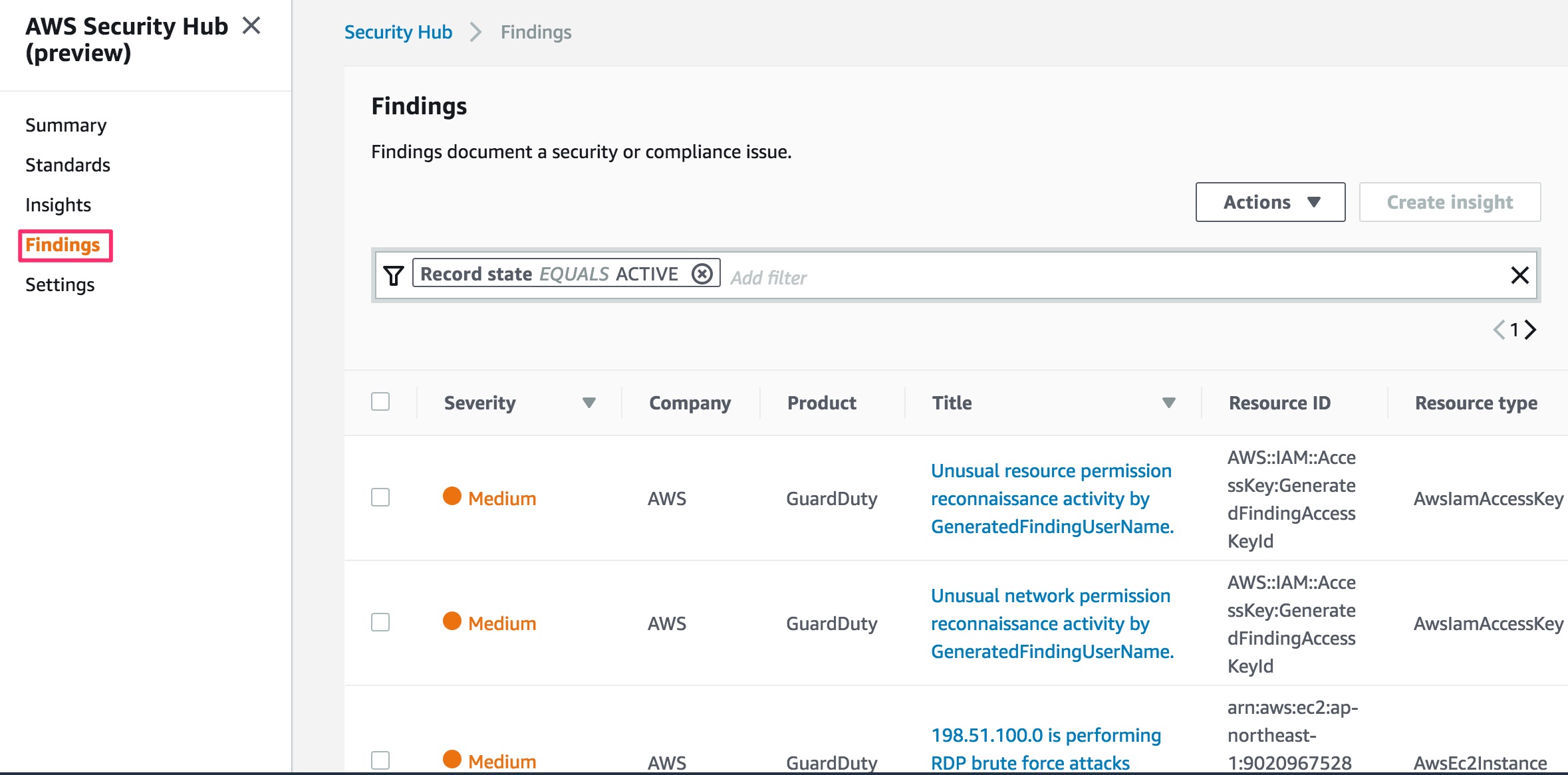Open Standards in the sidebar

coord(68,165)
